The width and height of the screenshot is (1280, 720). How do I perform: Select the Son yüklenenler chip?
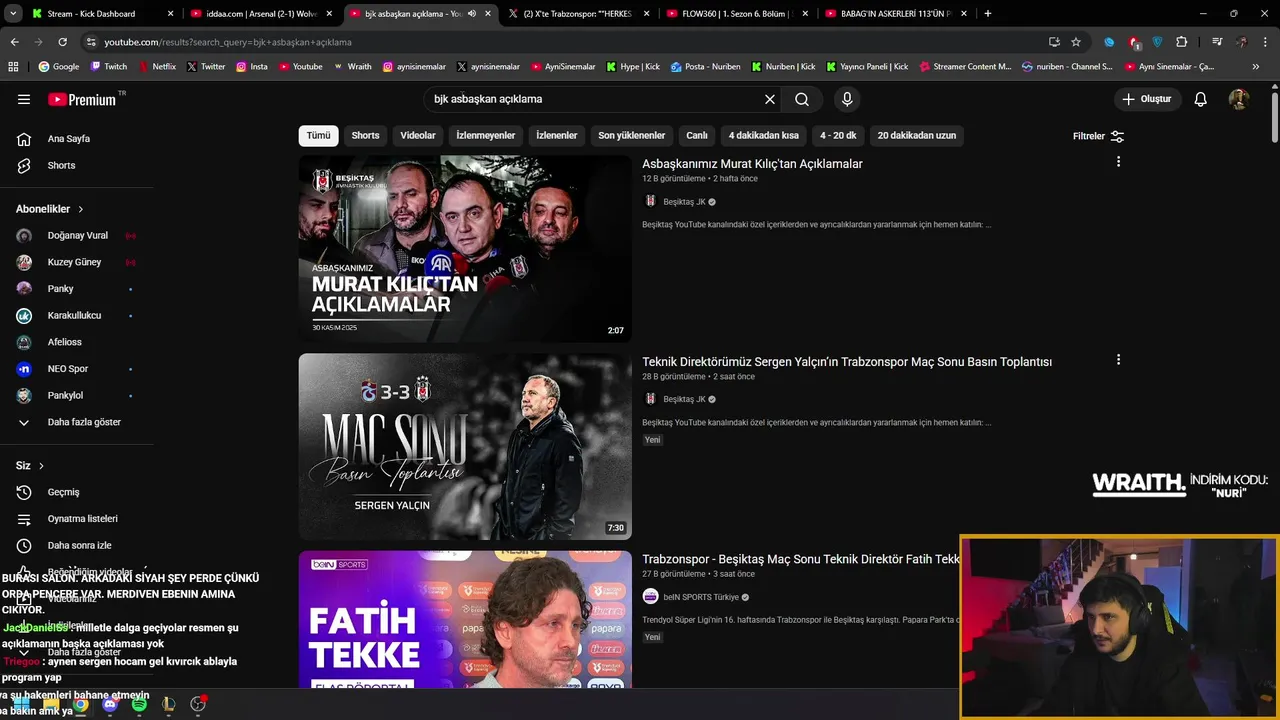pyautogui.click(x=632, y=135)
